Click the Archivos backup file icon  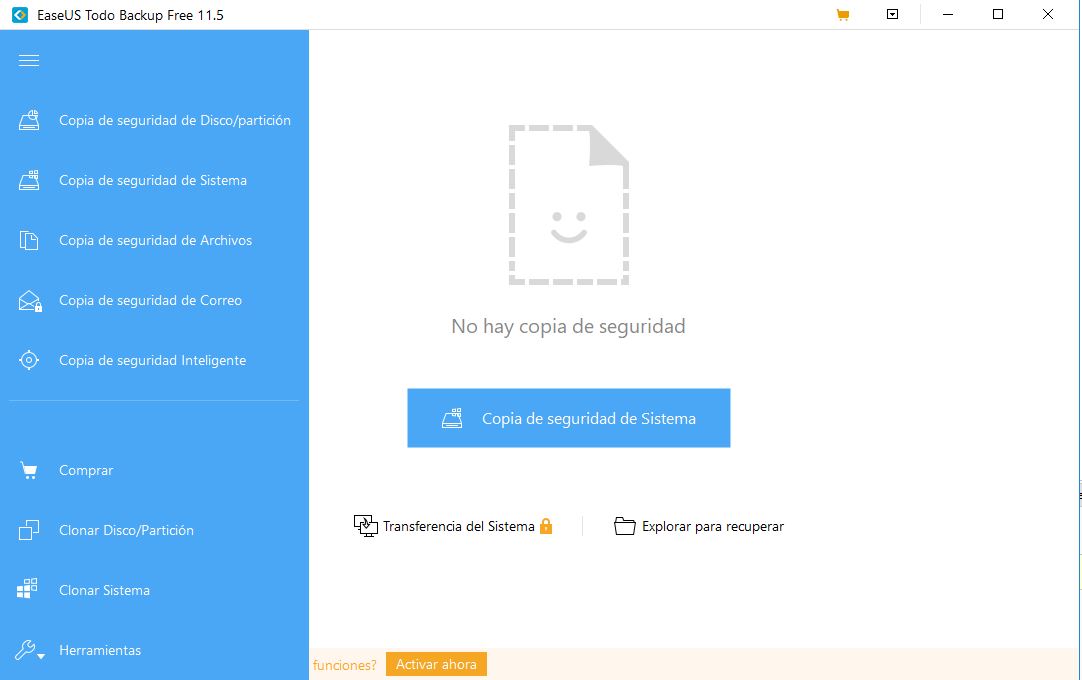(29, 241)
